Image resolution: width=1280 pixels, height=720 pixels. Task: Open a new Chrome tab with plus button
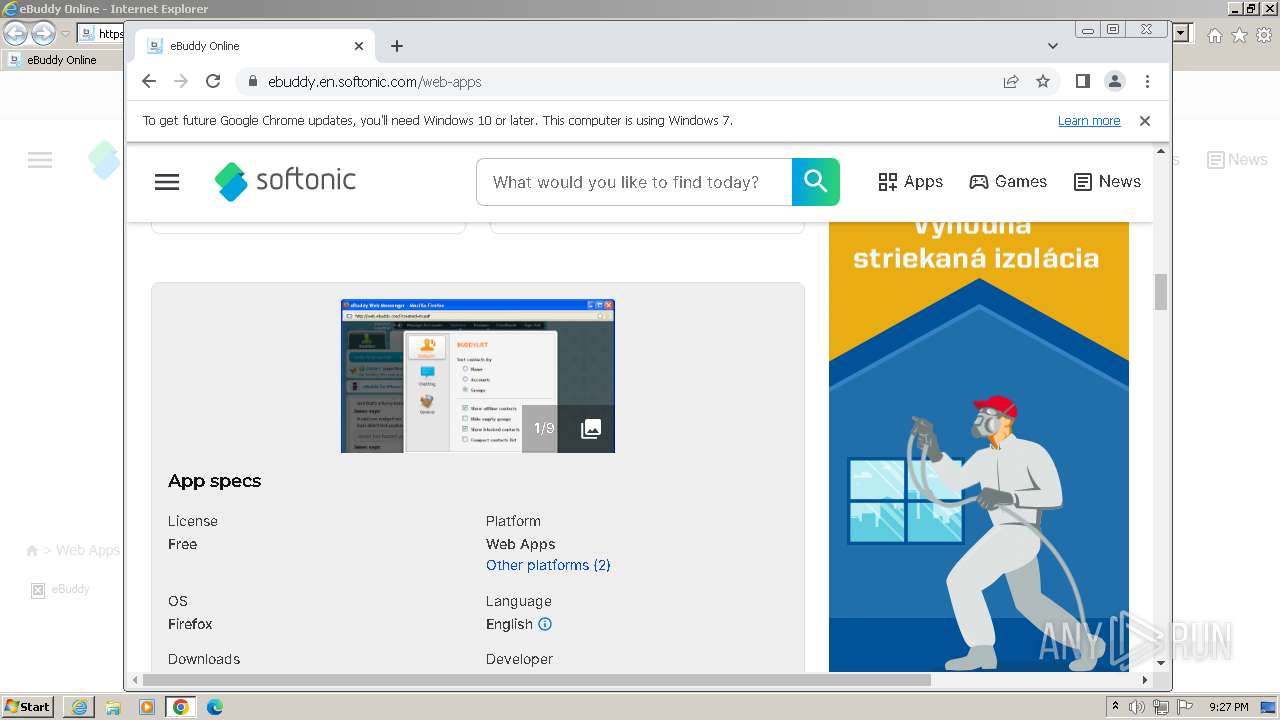click(397, 46)
